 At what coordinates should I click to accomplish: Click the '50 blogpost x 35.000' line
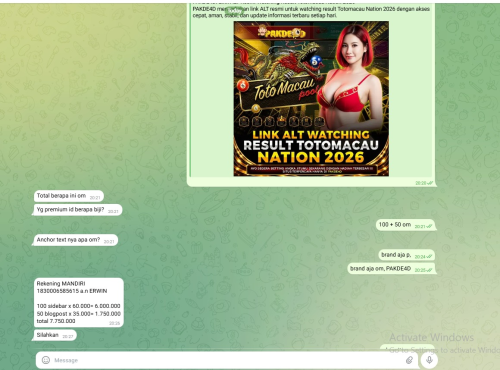tap(79, 314)
